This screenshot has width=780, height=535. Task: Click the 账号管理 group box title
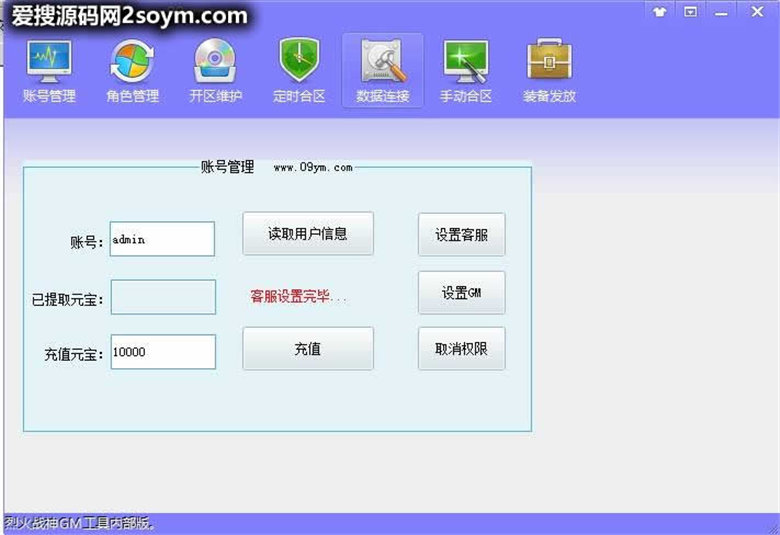pyautogui.click(x=227, y=167)
